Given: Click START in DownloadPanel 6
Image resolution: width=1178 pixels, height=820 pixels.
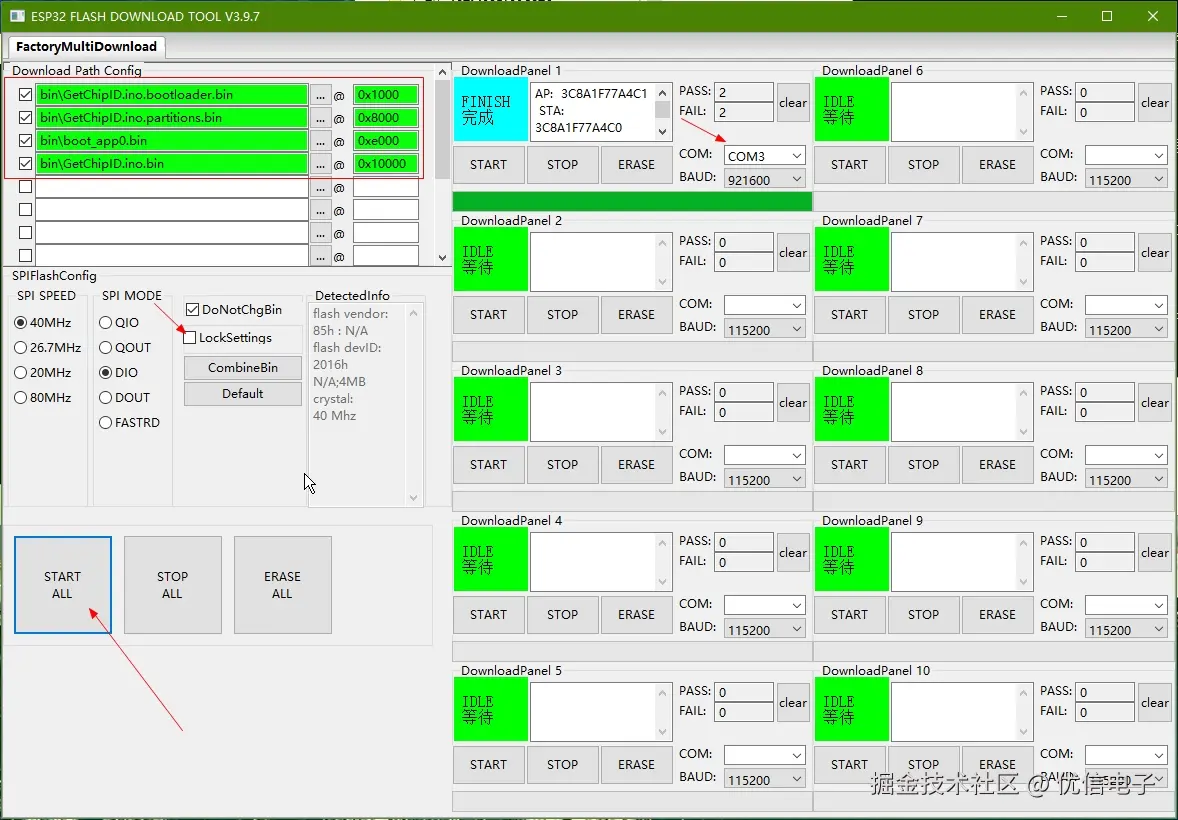Looking at the screenshot, I should tap(850, 165).
